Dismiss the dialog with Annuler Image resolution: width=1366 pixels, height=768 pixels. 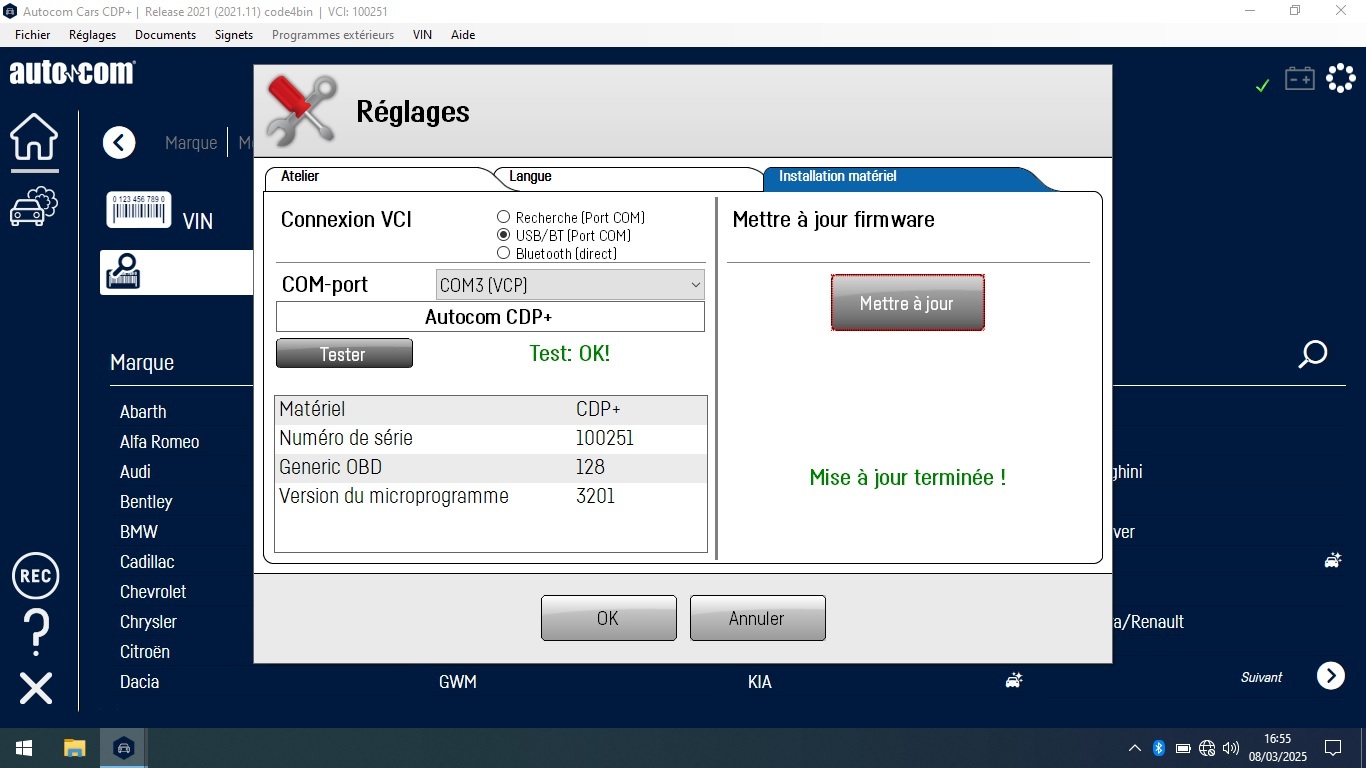pyautogui.click(x=757, y=618)
